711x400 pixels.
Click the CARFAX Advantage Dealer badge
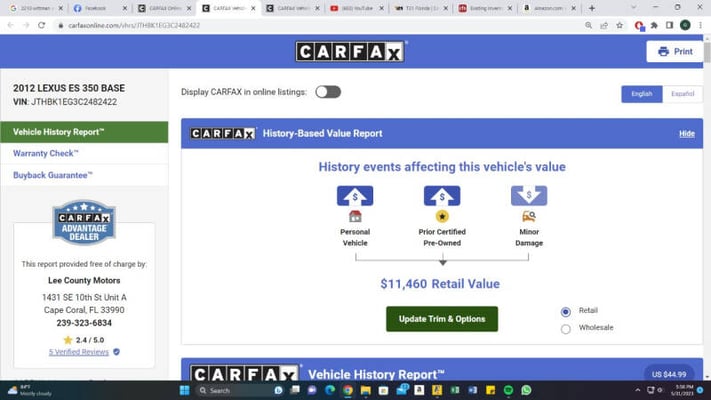(84, 222)
